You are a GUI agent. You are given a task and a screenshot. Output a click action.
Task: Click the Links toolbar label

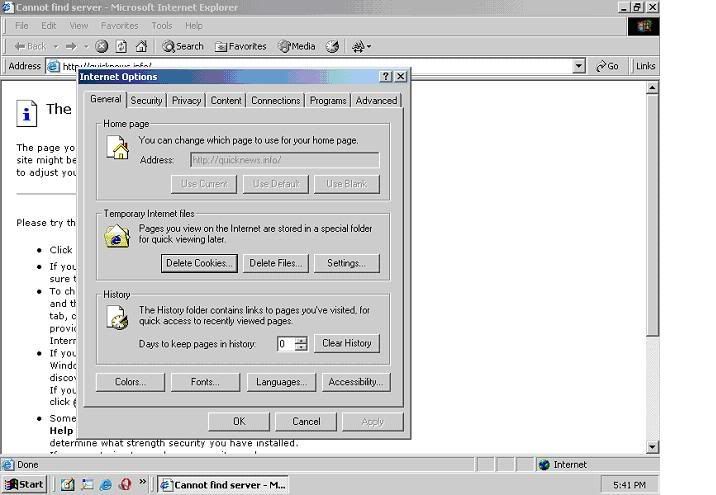[x=645, y=66]
